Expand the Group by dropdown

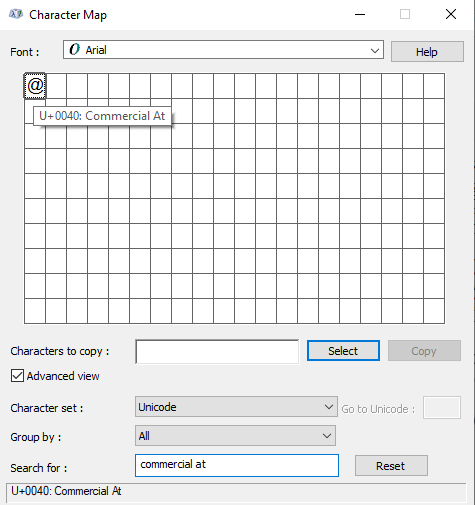pyautogui.click(x=235, y=435)
